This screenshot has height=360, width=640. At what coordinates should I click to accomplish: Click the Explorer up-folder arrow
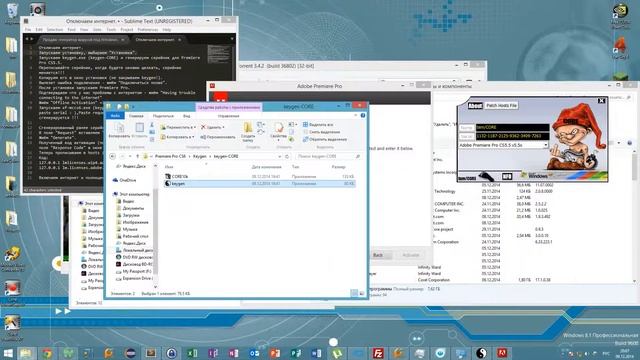coord(138,156)
